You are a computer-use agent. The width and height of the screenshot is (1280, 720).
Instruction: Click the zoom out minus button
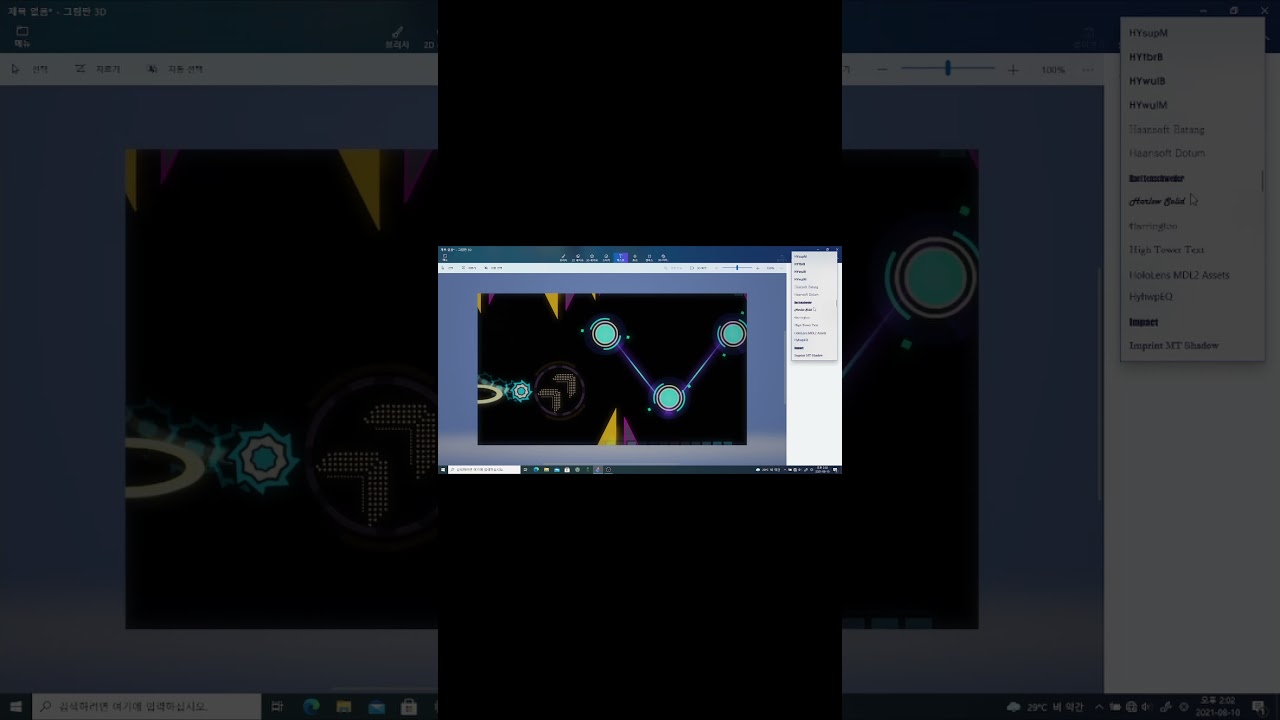point(716,268)
